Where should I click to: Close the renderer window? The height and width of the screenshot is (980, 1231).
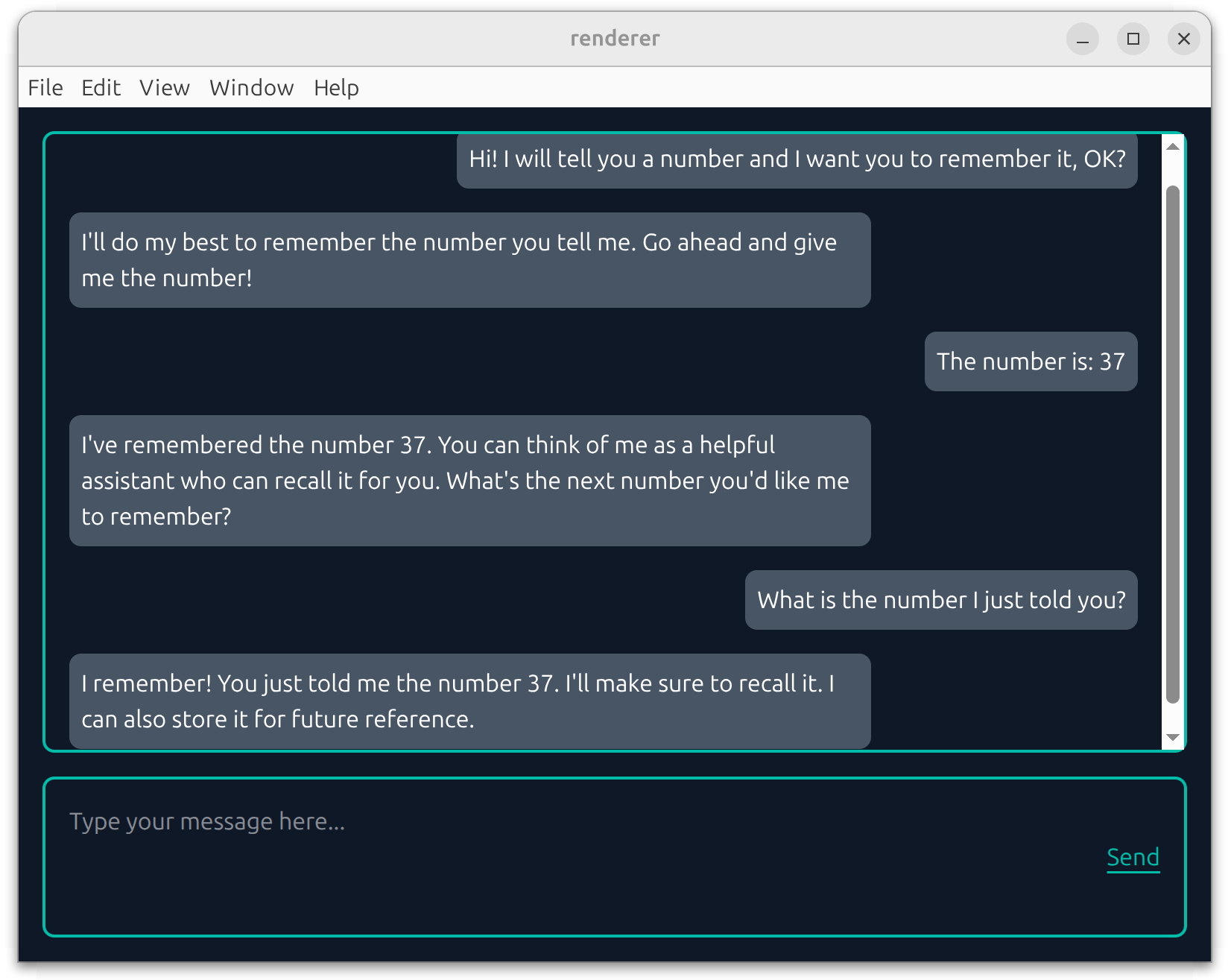point(1183,39)
